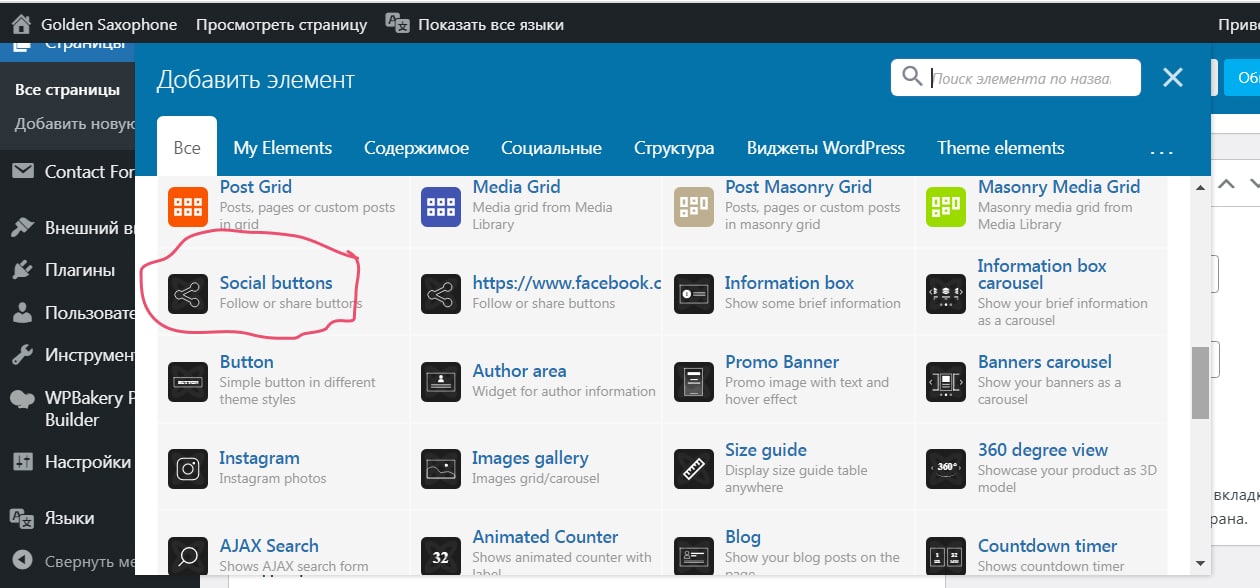
Task: Expand more tabs with three dots
Action: [1162, 153]
